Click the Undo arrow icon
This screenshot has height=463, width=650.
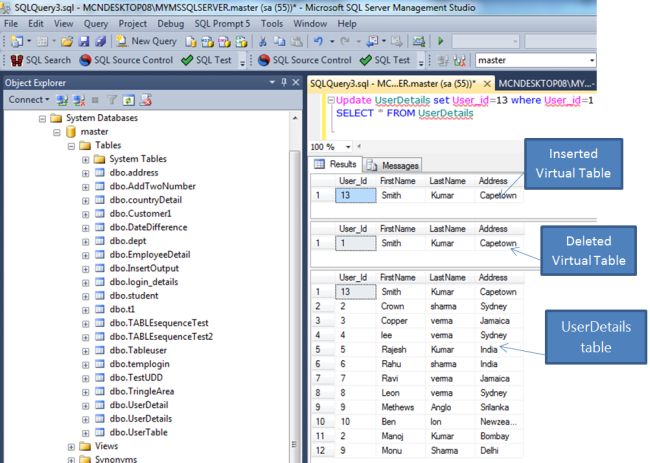click(317, 41)
